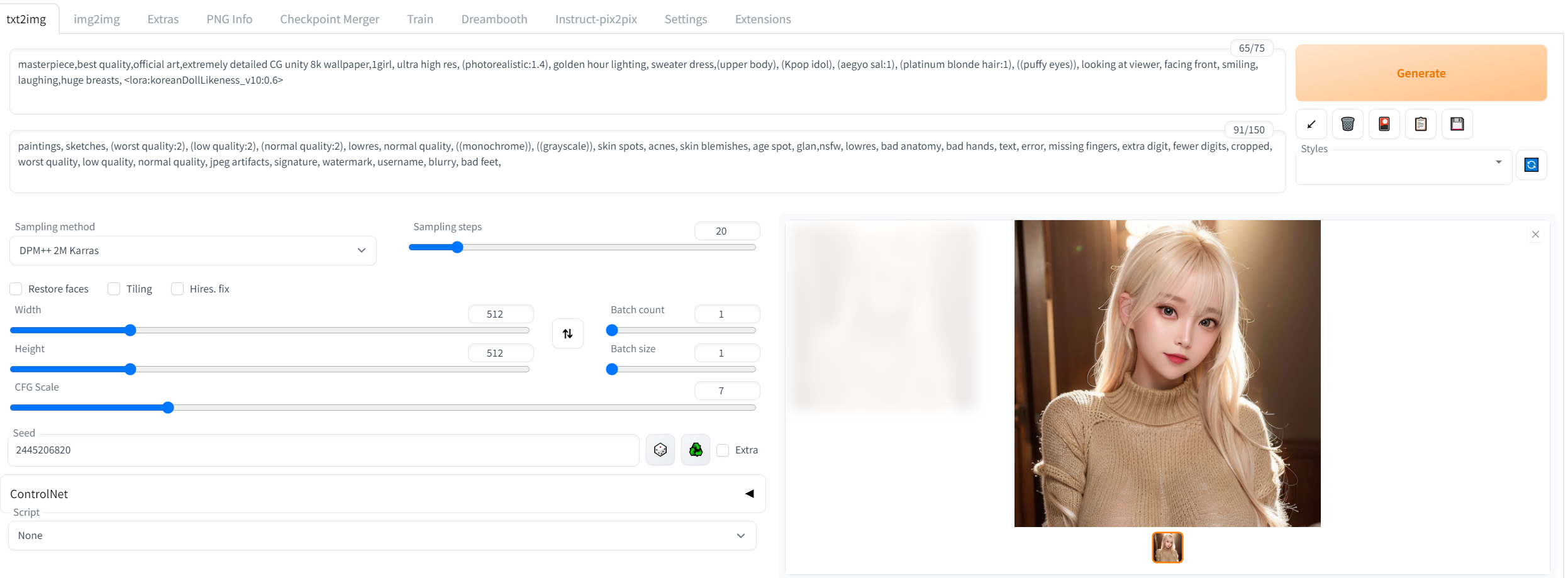Close the generated image preview

coord(1535,235)
